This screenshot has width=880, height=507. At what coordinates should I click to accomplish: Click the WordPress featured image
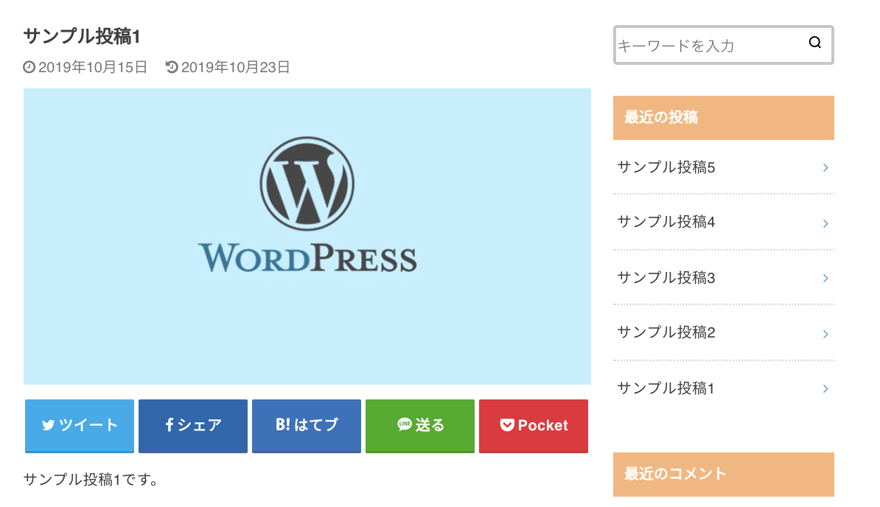point(307,236)
